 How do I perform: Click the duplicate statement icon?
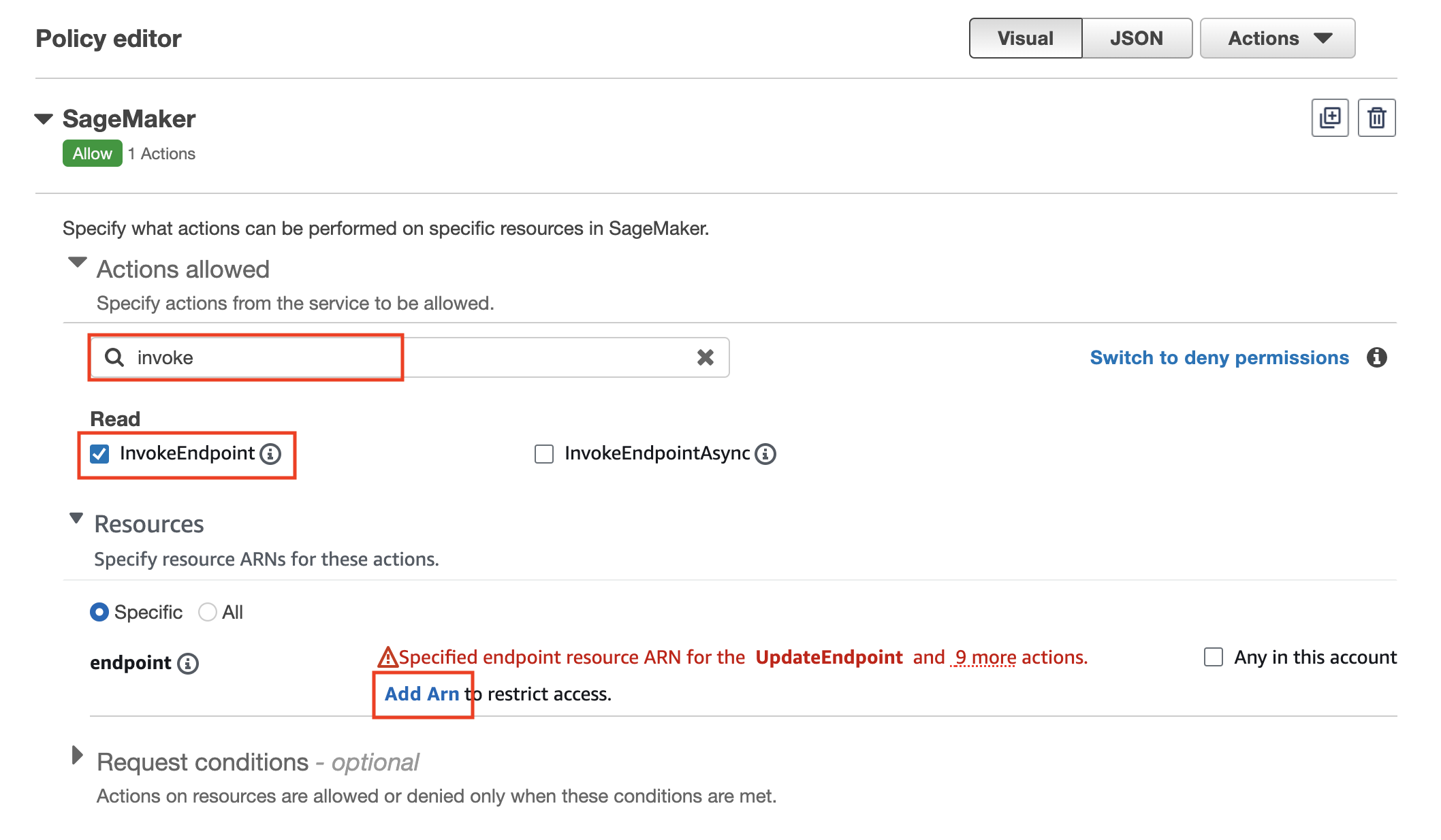(1330, 117)
